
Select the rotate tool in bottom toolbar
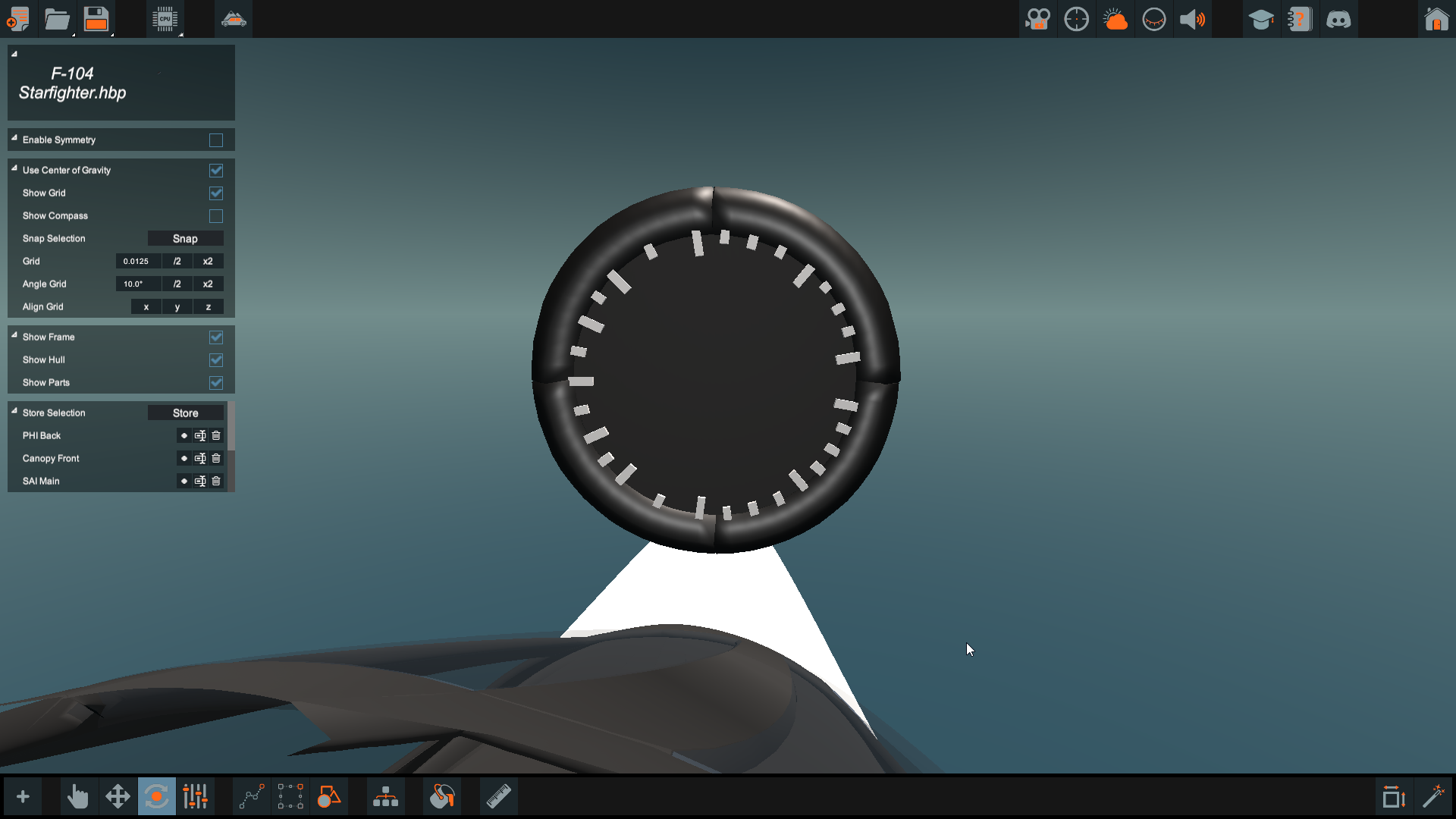[x=156, y=796]
